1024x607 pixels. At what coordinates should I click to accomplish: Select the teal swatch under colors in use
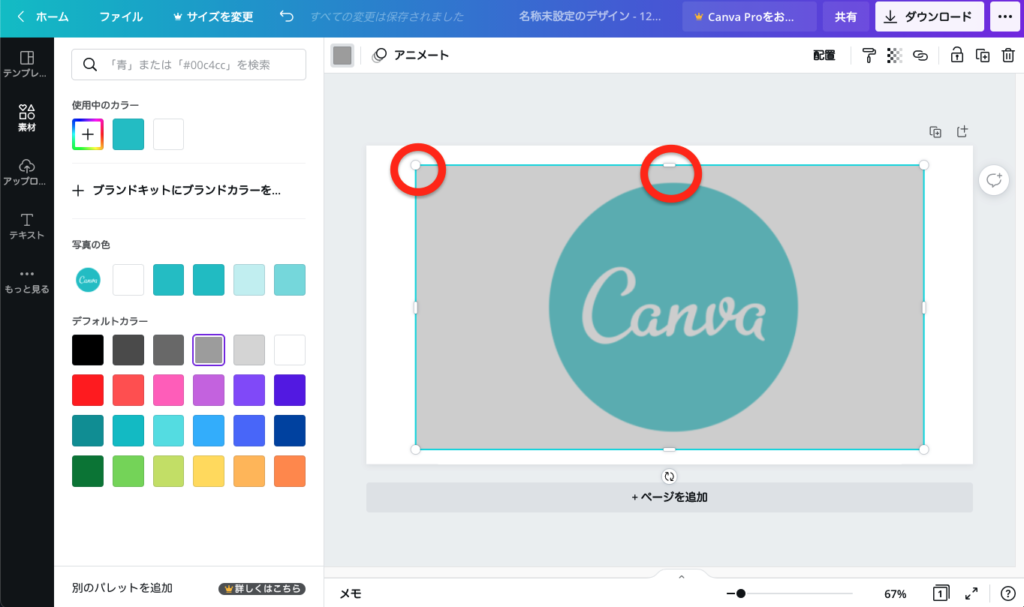[x=128, y=135]
